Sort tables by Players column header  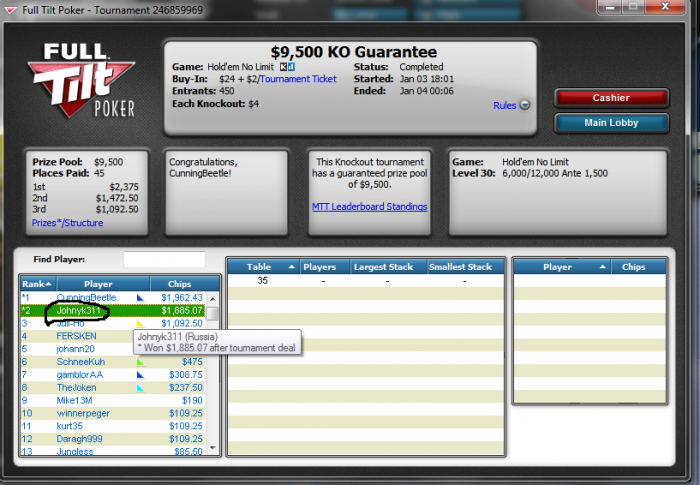[x=325, y=267]
